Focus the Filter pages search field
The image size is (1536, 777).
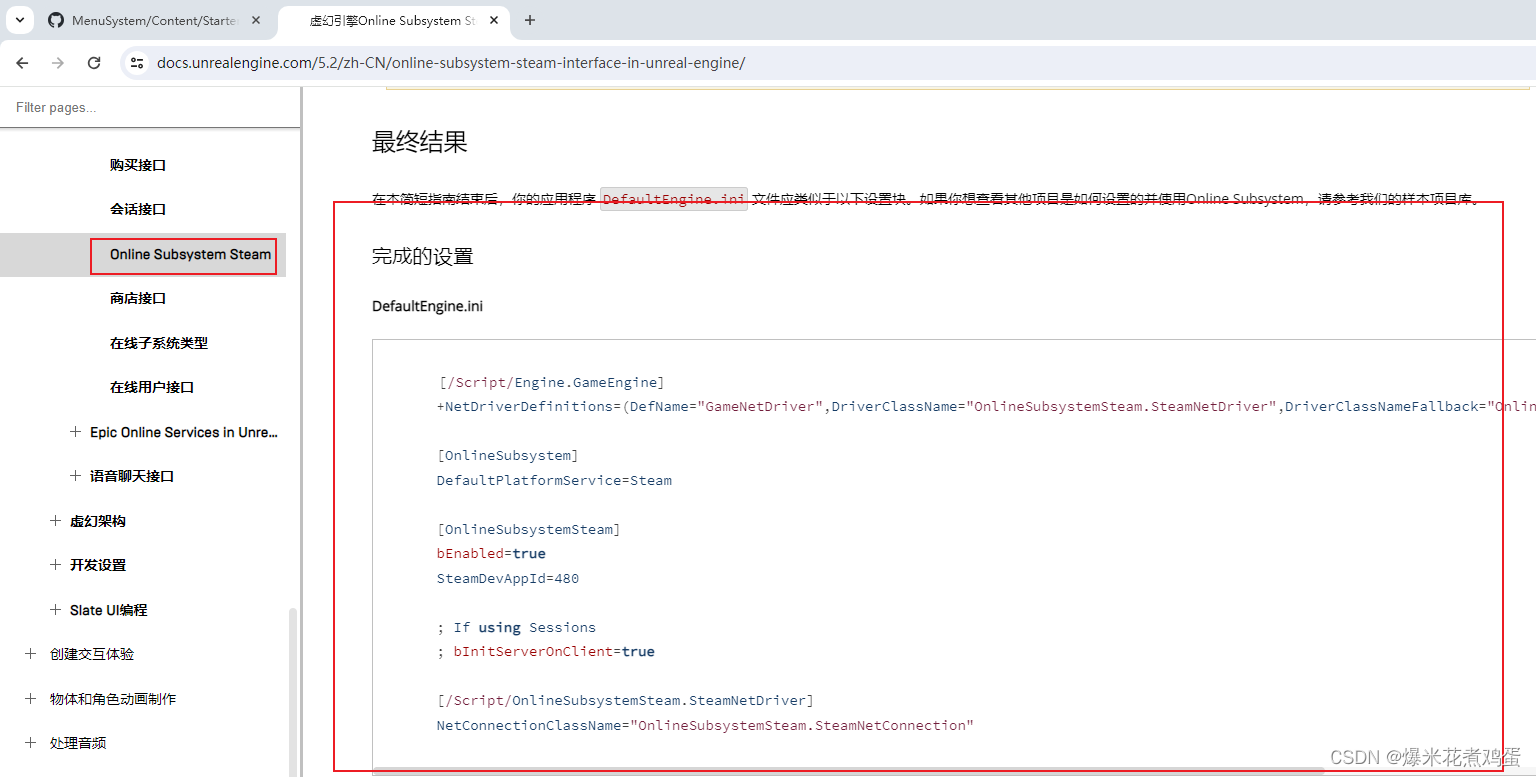[x=150, y=107]
